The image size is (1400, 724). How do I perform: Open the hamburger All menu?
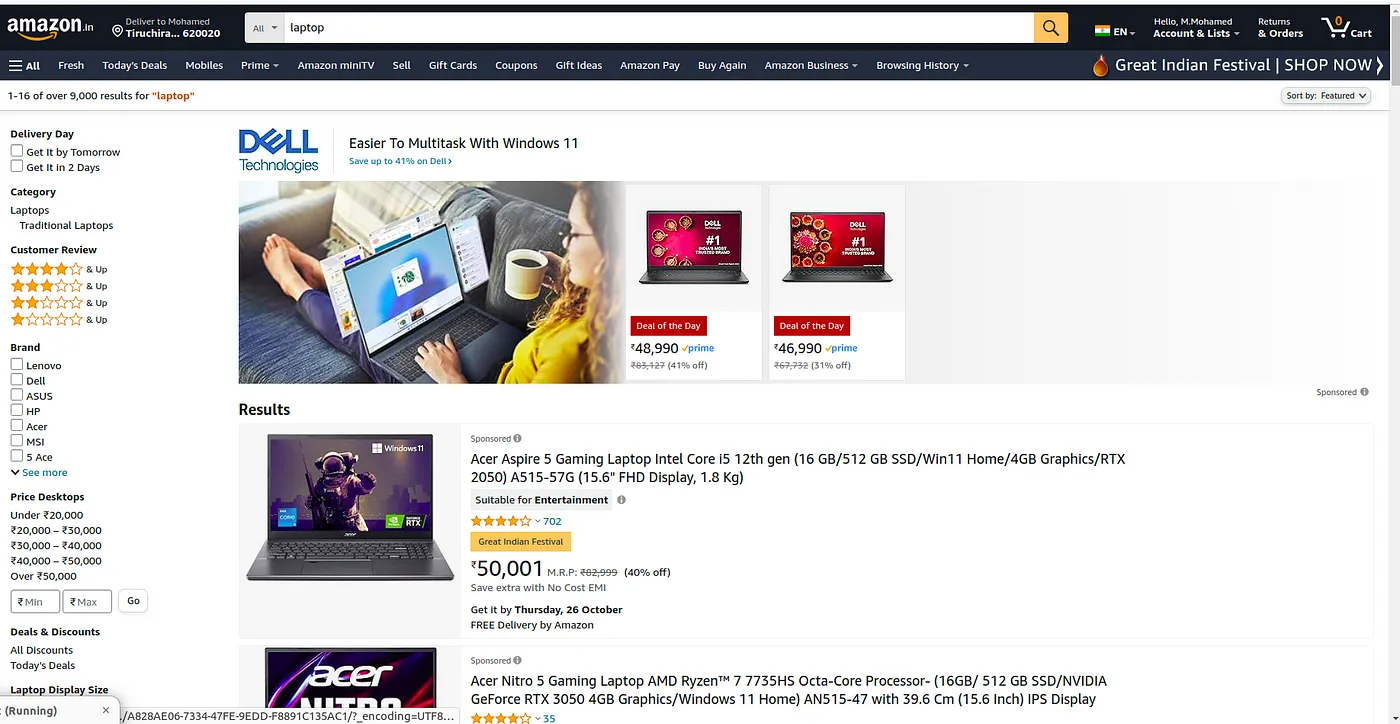(24, 65)
